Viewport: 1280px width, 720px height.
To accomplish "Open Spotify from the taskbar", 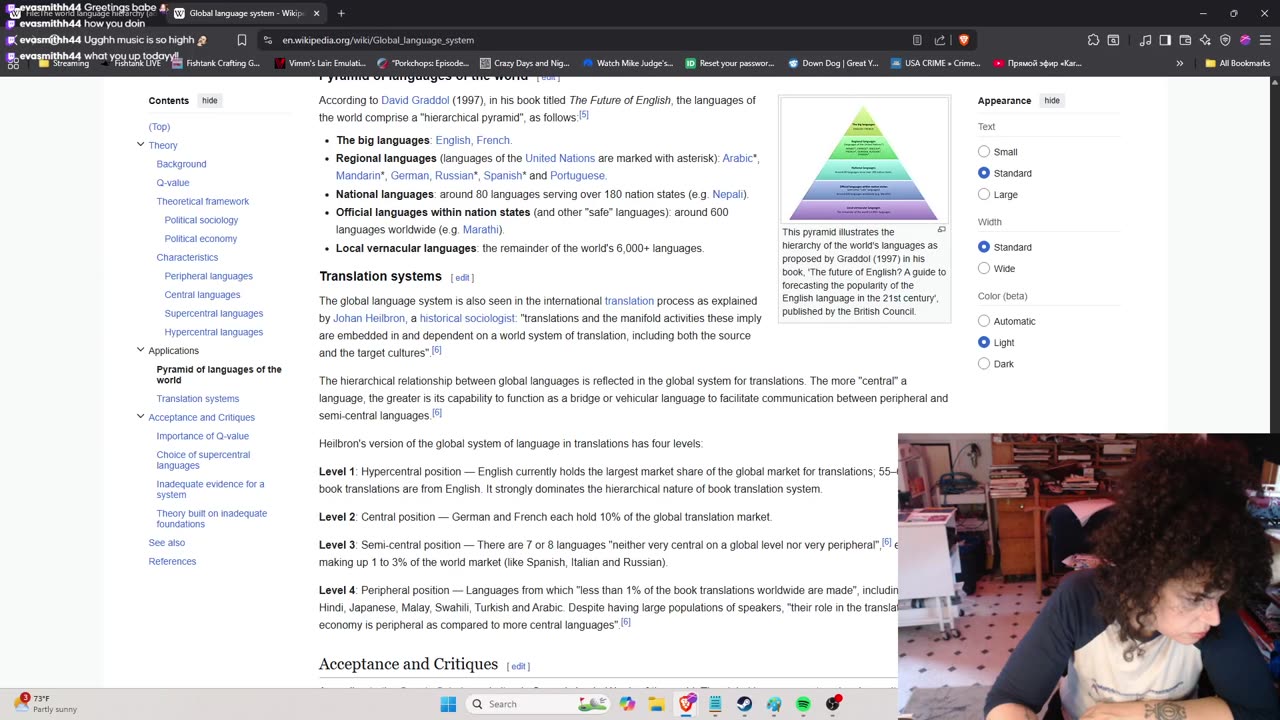I will point(803,704).
